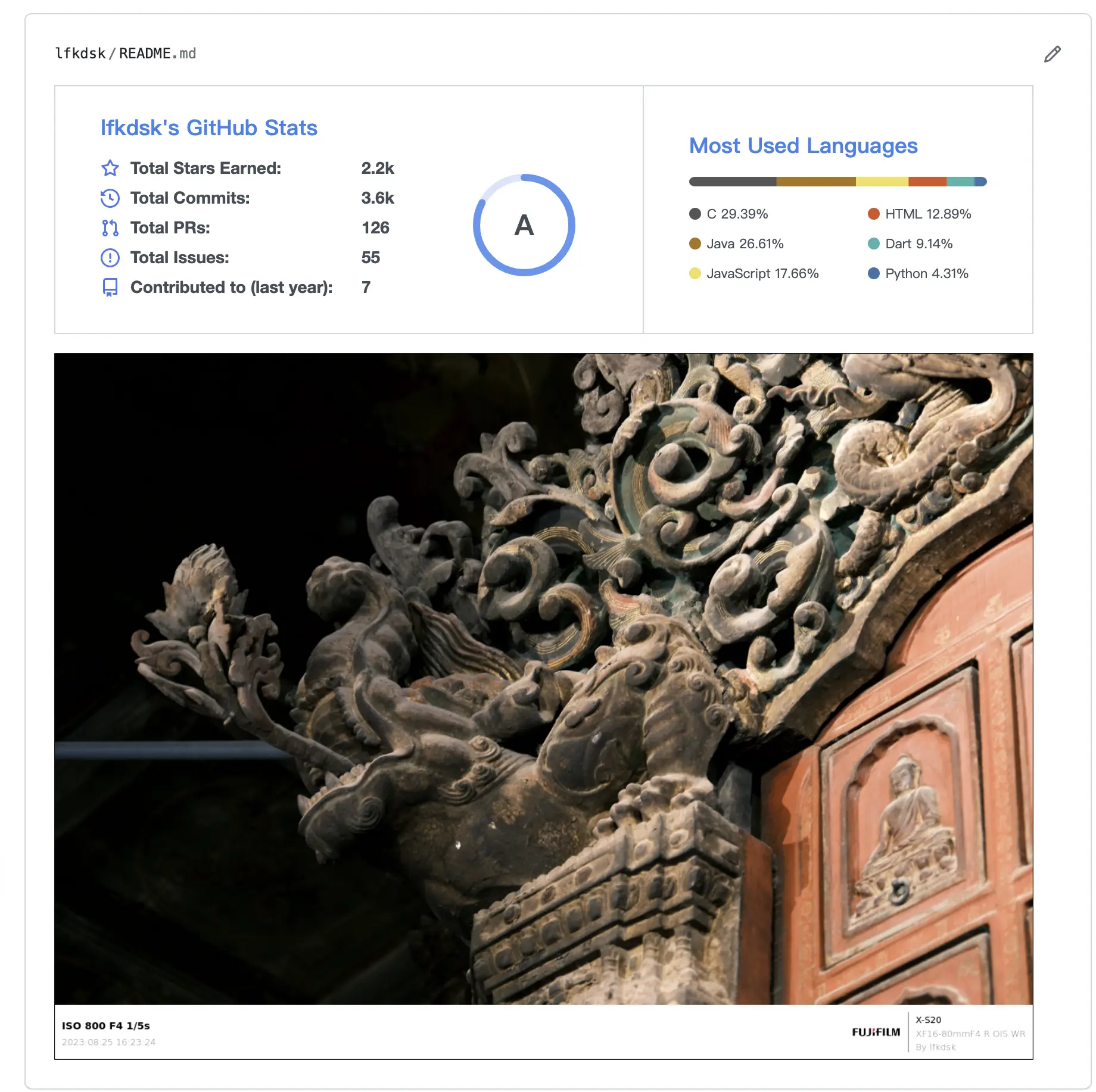Select the Total Issues value 55
The image size is (1096, 1092).
tap(370, 258)
